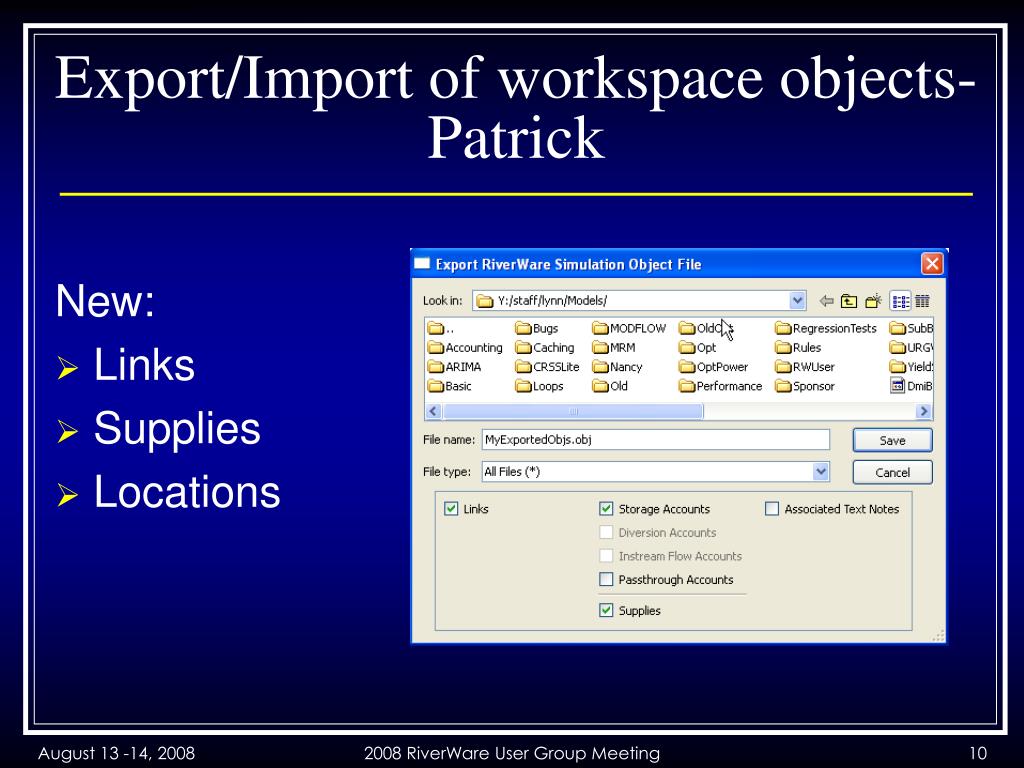Expand the File type dropdown
1024x768 pixels.
(x=821, y=472)
